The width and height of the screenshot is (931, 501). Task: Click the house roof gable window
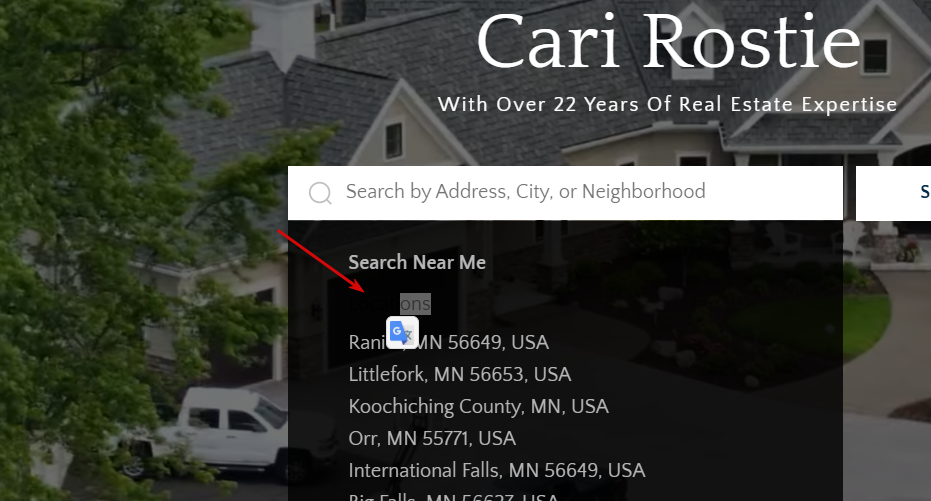pyautogui.click(x=394, y=141)
